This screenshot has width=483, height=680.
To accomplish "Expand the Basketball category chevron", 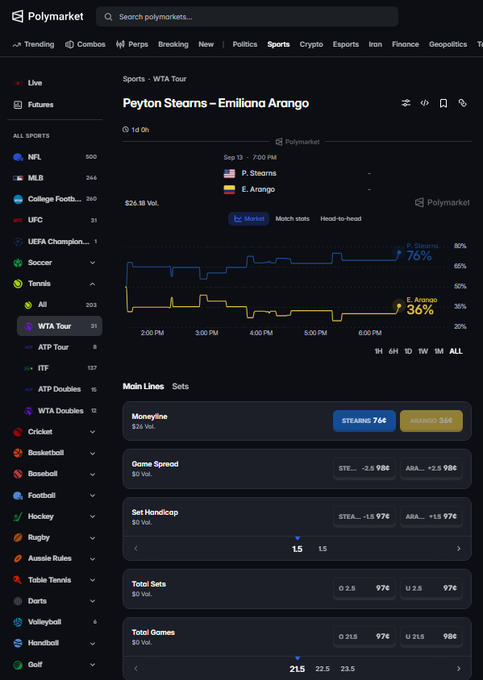I will click(92, 453).
